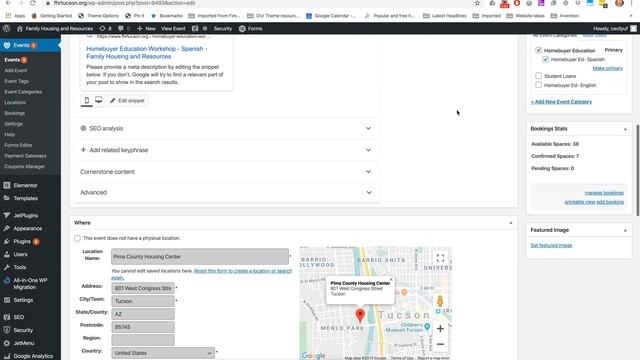Viewport: 640px width, 360px height.
Task: Select desktop preview icon for snippet
Action: pos(99,100)
